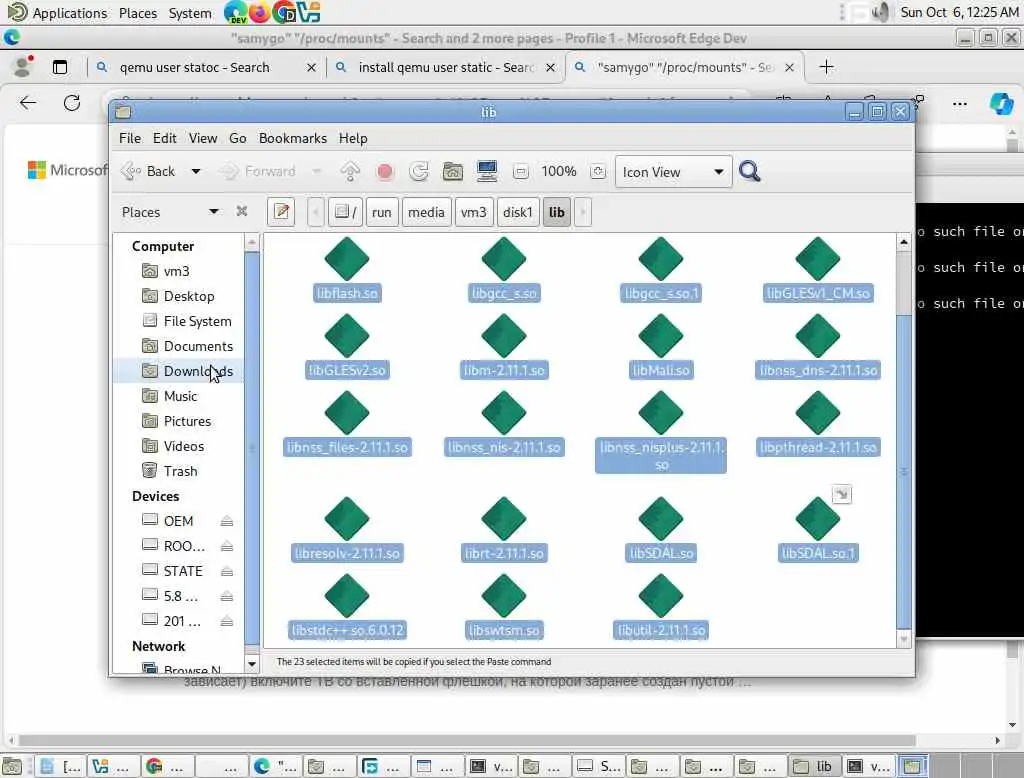Eject the ROO... device
Image resolution: width=1024 pixels, height=778 pixels.
pos(227,545)
